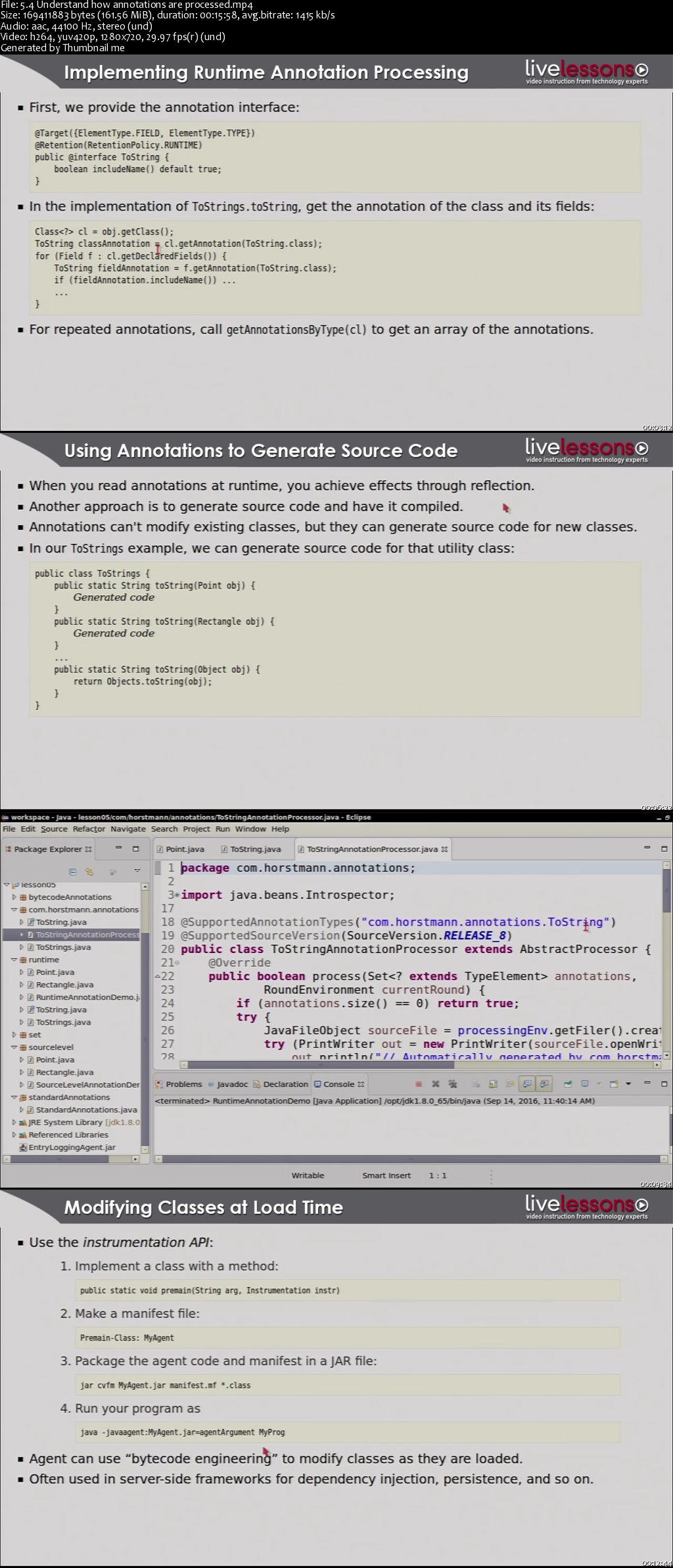Maximize the Package Explorer view
This screenshot has width=673, height=1568.
coord(135,849)
